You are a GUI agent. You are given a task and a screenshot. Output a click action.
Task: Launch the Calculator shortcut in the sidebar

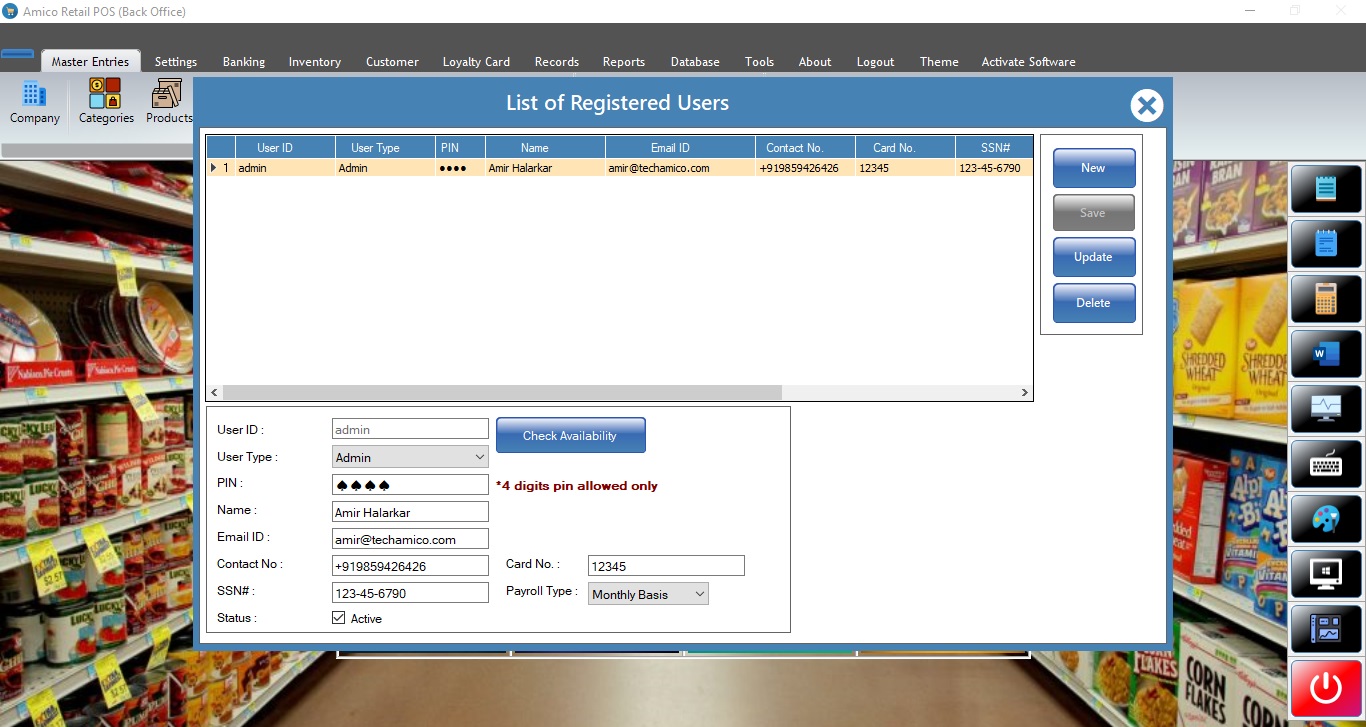1326,299
